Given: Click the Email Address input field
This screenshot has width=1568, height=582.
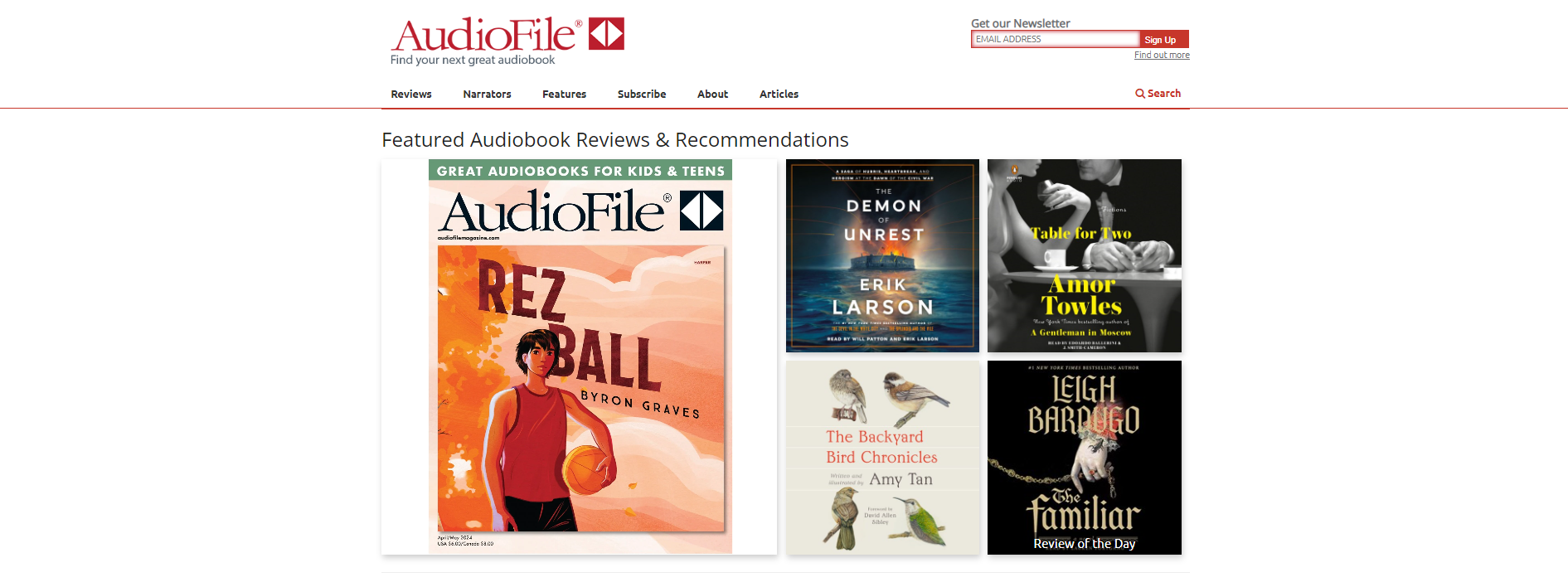Looking at the screenshot, I should tap(1055, 39).
